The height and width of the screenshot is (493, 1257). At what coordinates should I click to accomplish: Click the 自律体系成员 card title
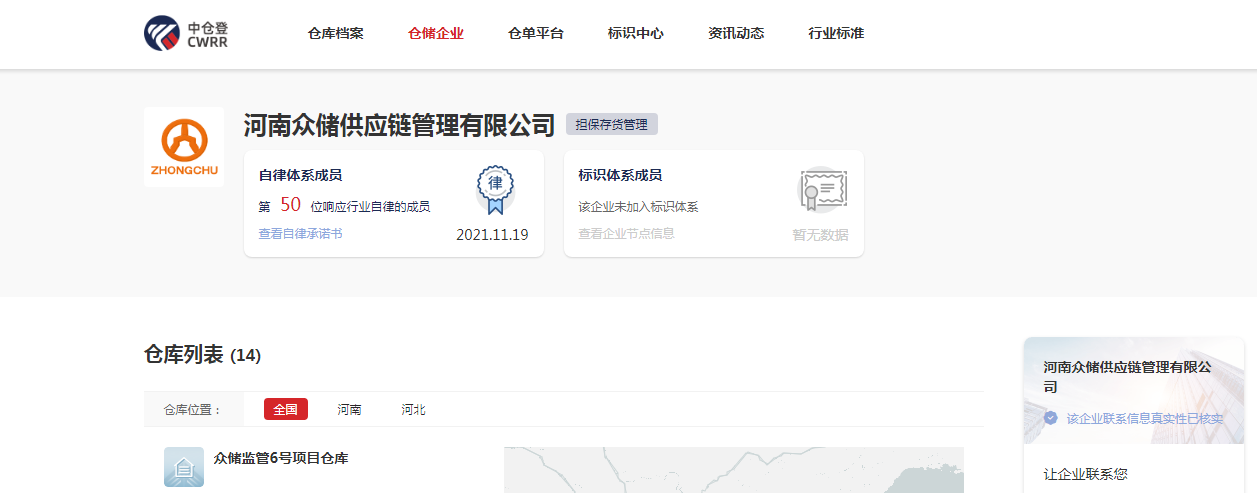pos(300,175)
